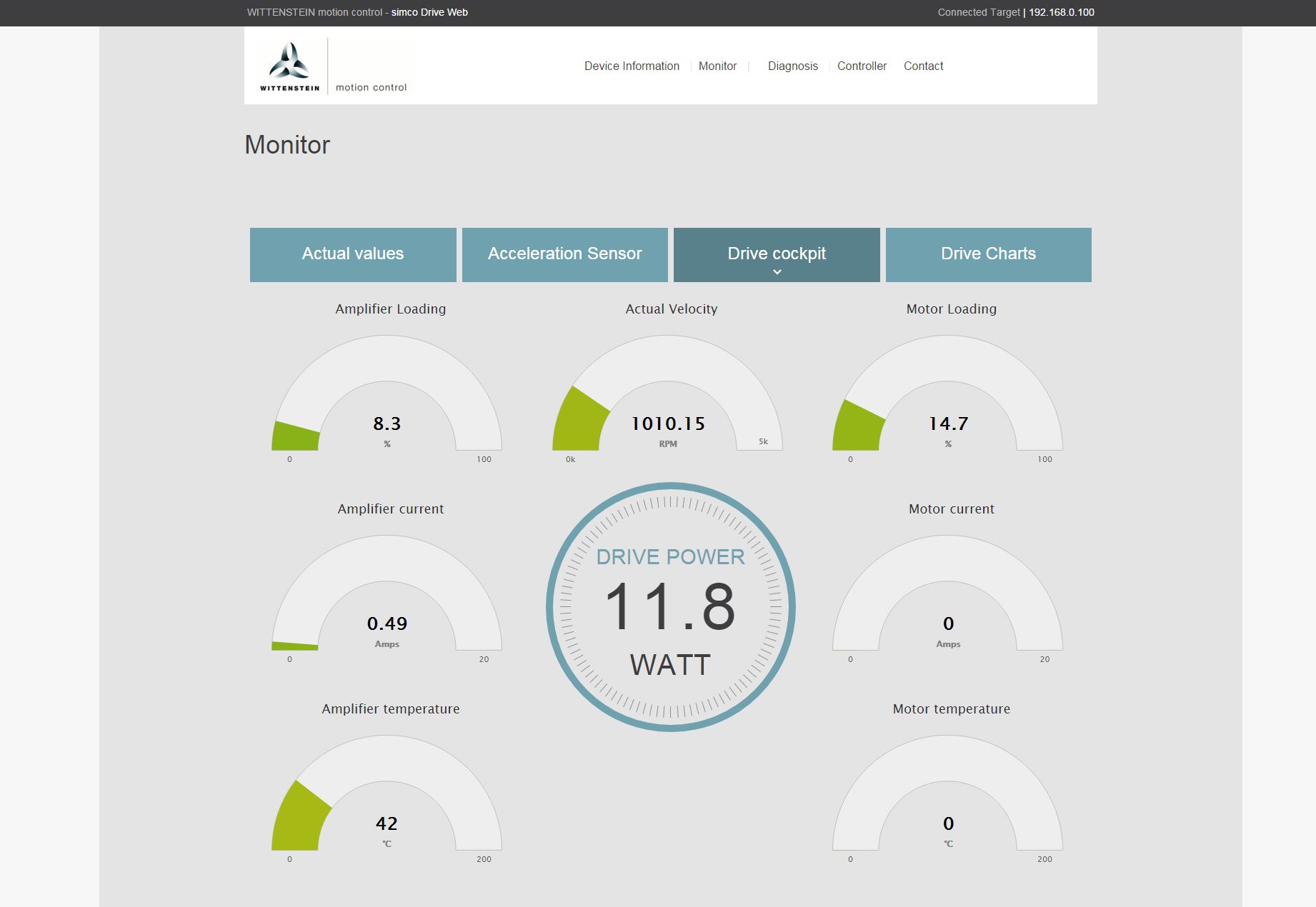Click the Motor current gauge

click(947, 600)
